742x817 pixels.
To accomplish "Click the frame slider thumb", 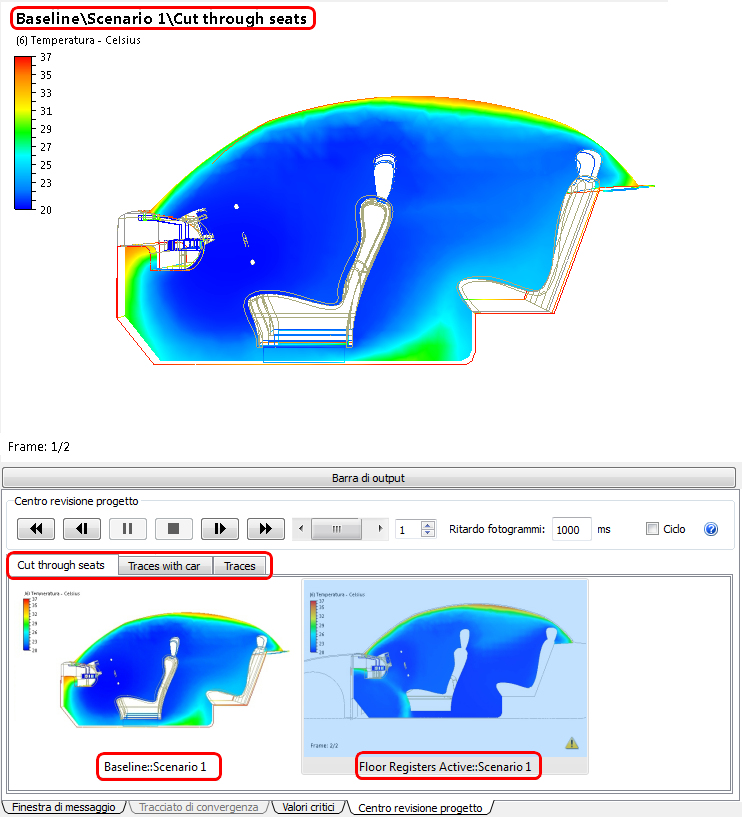I will 336,529.
